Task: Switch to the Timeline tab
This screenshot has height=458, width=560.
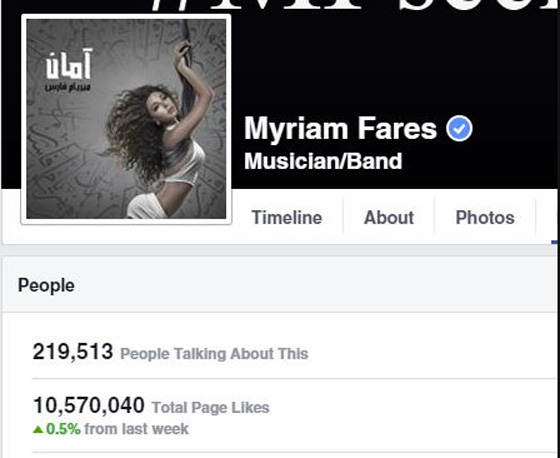Action: [287, 217]
